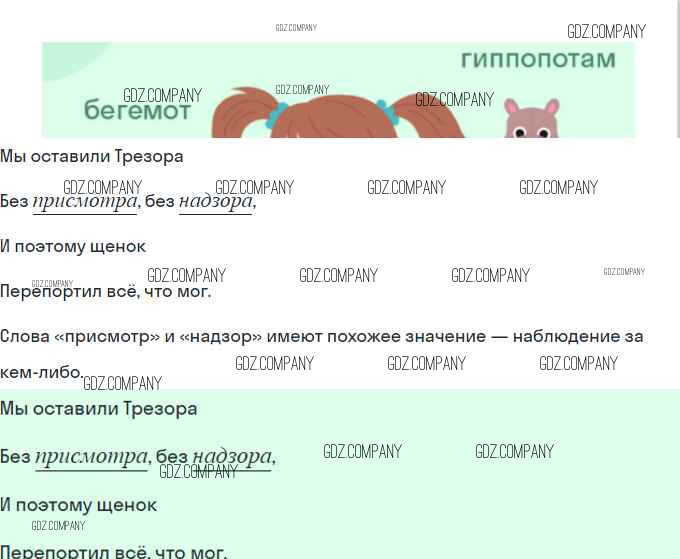Click the girl's blue hair tie on the left
The width and height of the screenshot is (680, 559).
pyautogui.click(x=276, y=116)
